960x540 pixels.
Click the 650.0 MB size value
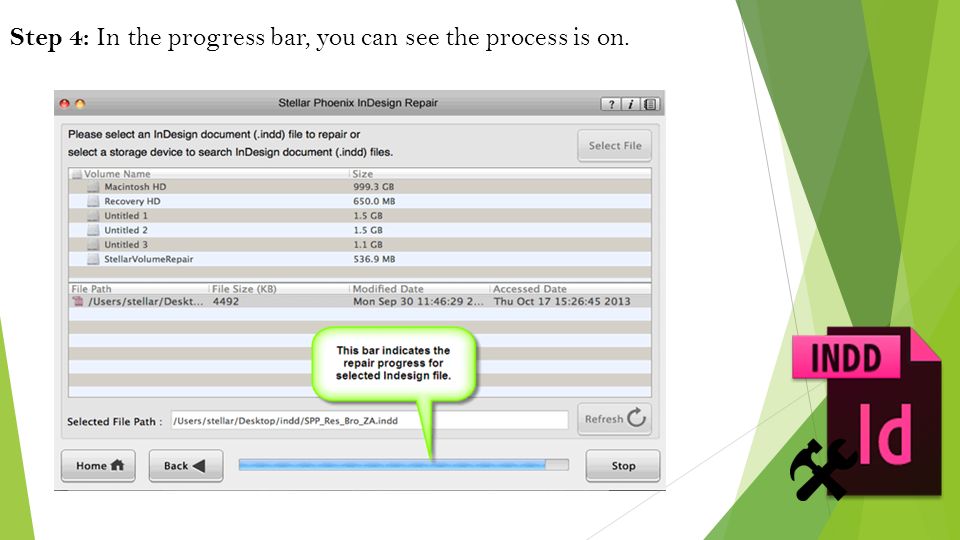[374, 201]
